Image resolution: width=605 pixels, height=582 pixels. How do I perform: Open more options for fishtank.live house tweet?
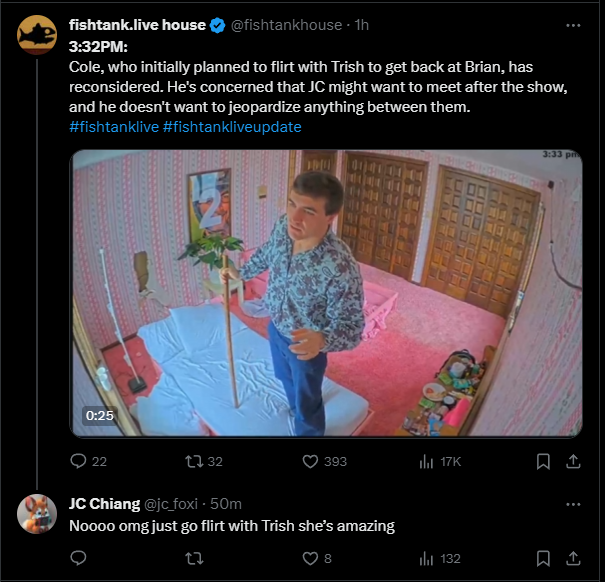[573, 25]
